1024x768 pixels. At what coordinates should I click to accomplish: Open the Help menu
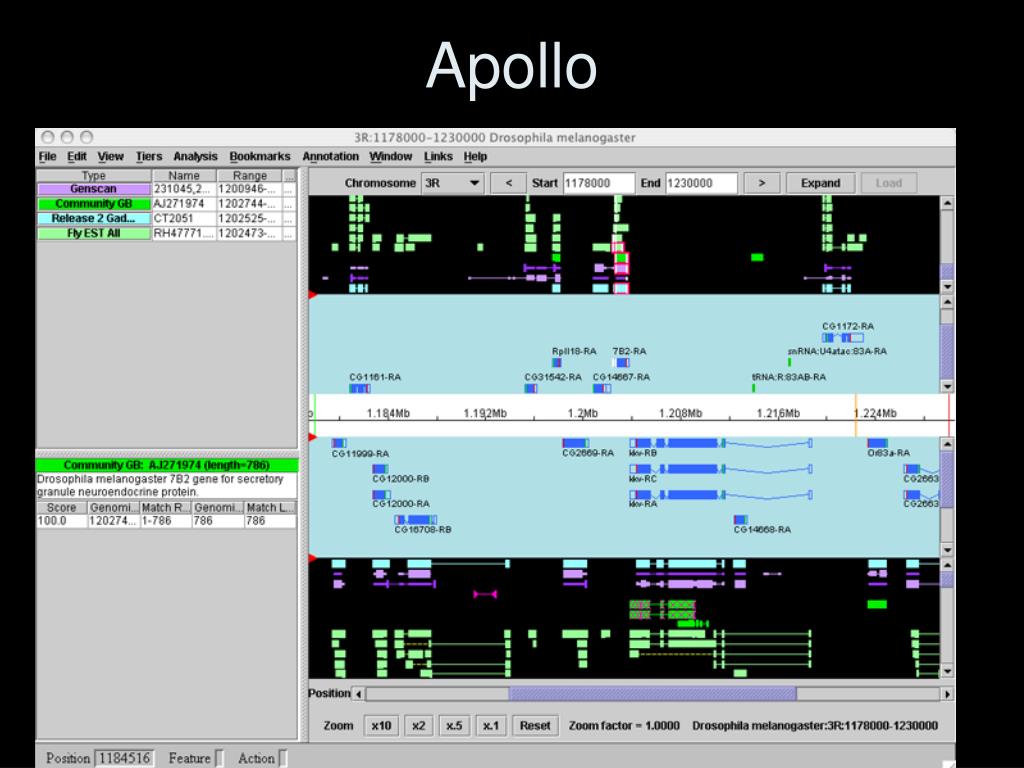coord(475,157)
